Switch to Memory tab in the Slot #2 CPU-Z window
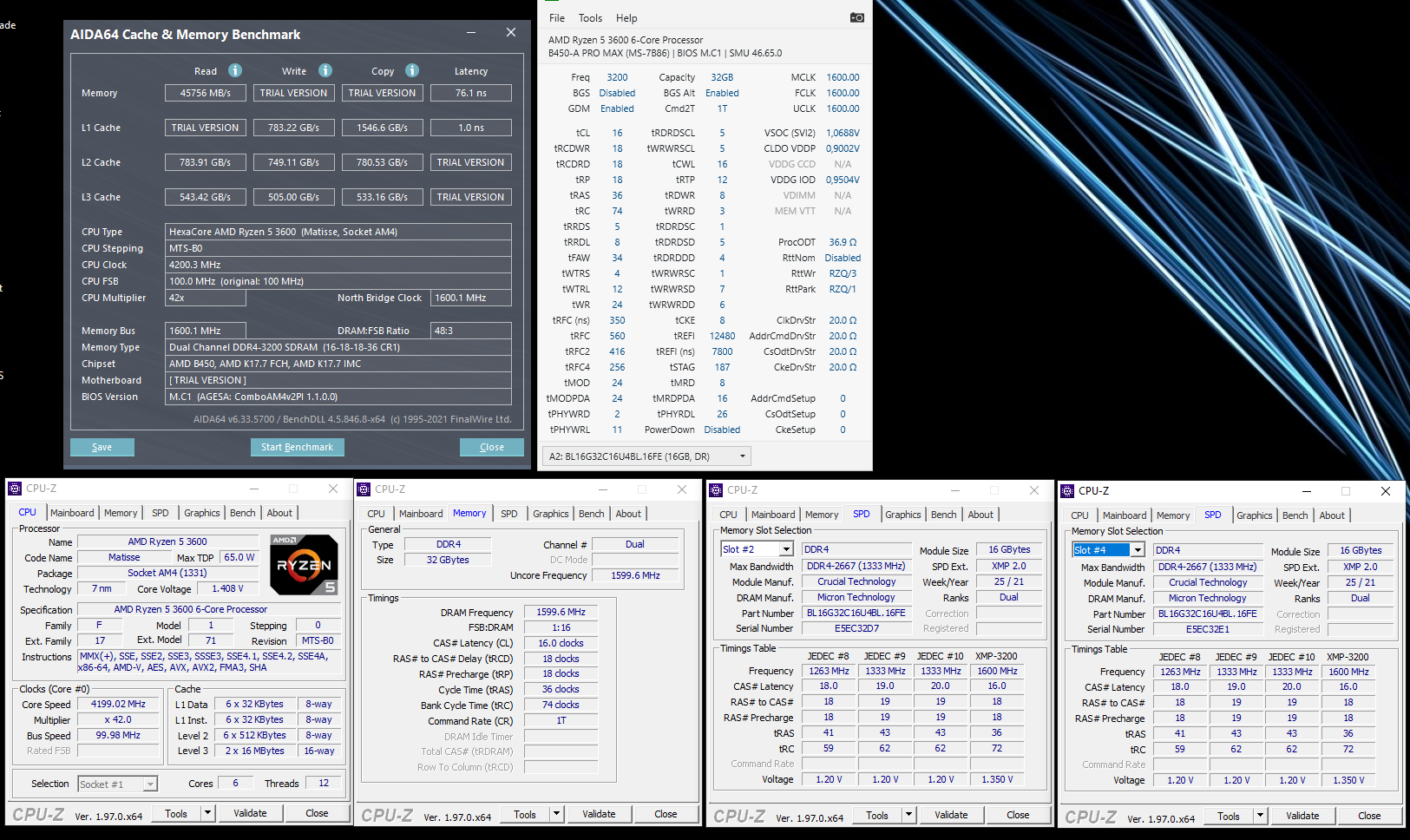The image size is (1410, 840). (822, 515)
